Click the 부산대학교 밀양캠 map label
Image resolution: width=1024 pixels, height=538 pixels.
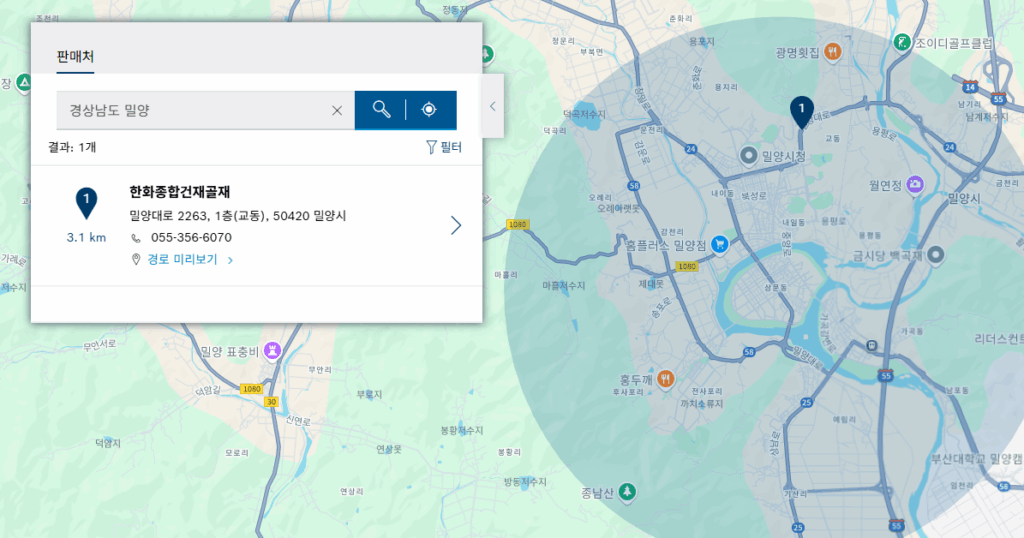click(977, 459)
